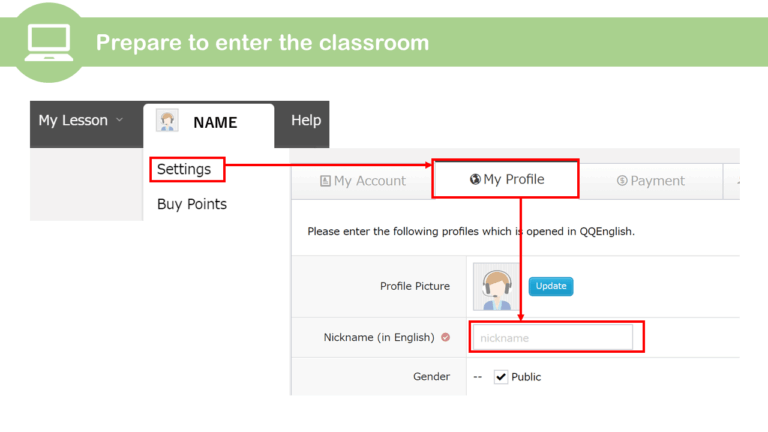Click the small user avatar beside NAME

pyautogui.click(x=167, y=122)
